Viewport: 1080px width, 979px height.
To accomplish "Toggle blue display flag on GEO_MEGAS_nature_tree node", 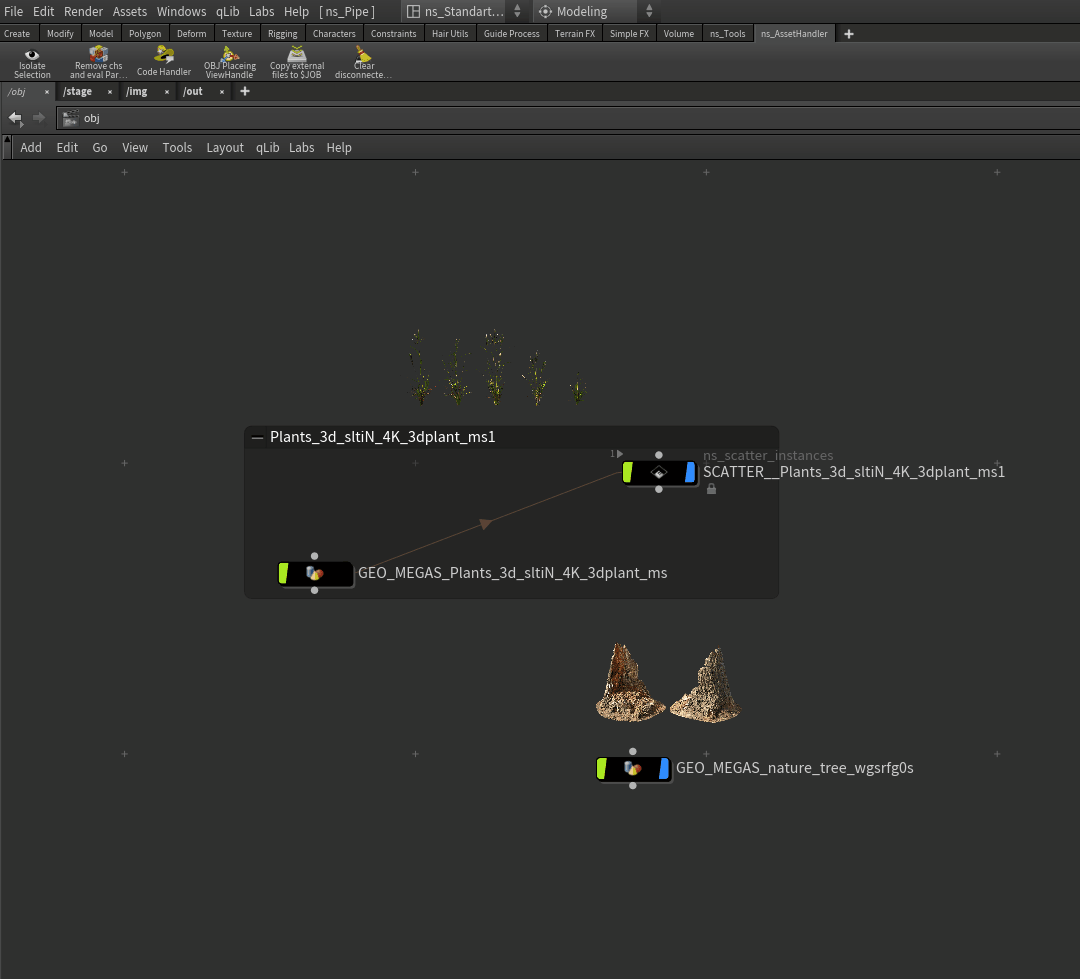I will (664, 769).
